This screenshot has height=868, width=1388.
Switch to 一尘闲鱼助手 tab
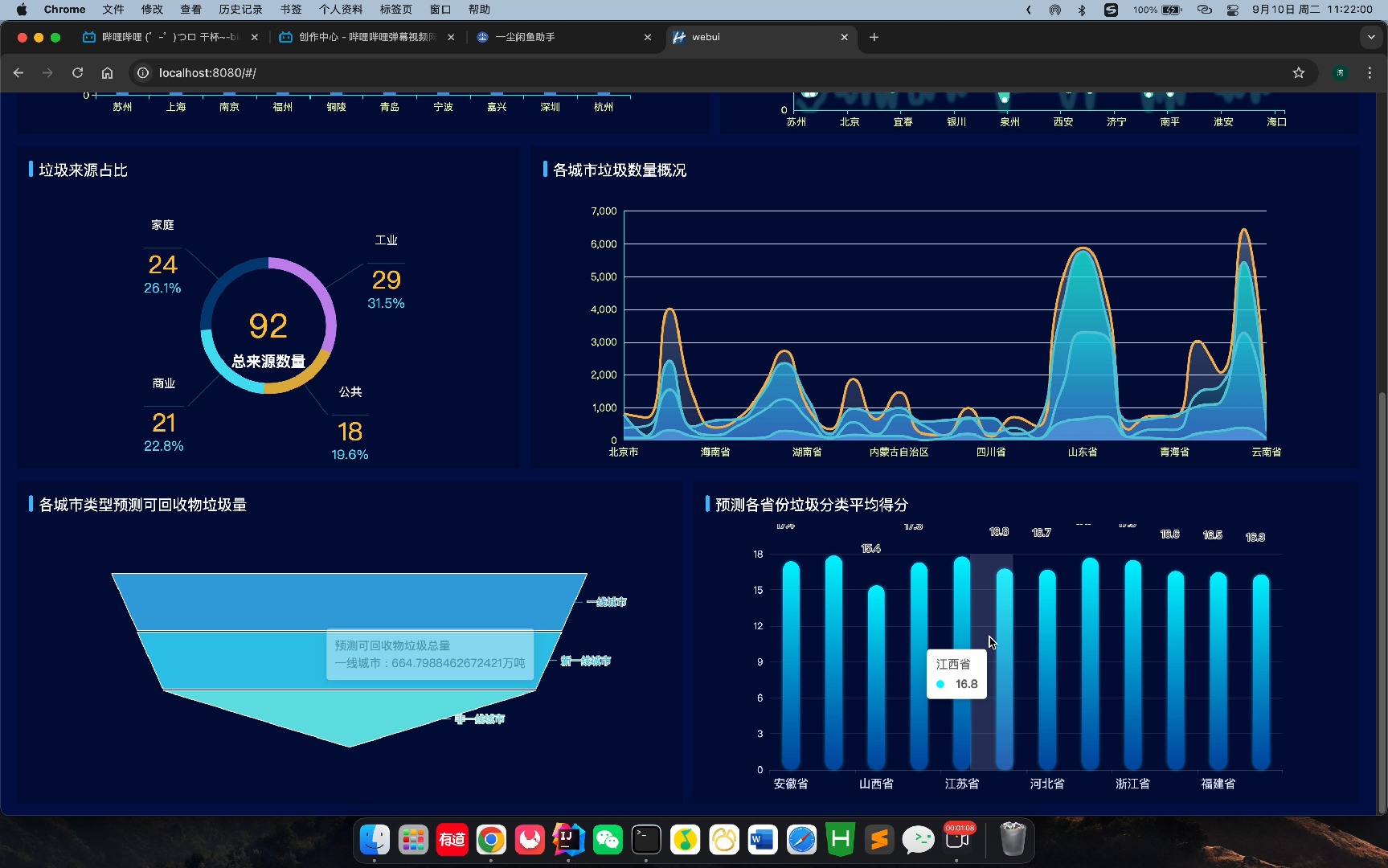tap(563, 37)
